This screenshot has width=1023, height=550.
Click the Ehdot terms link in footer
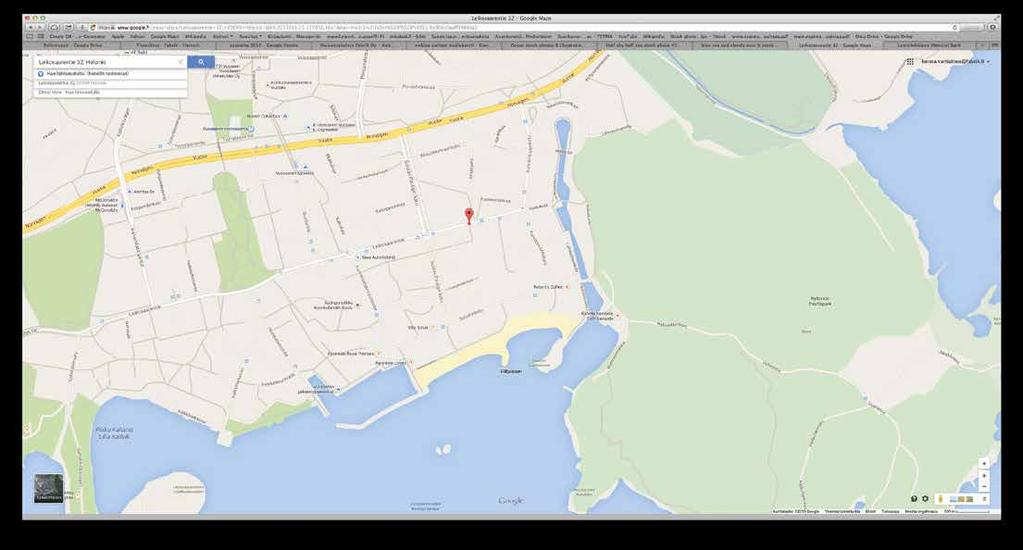coord(870,512)
